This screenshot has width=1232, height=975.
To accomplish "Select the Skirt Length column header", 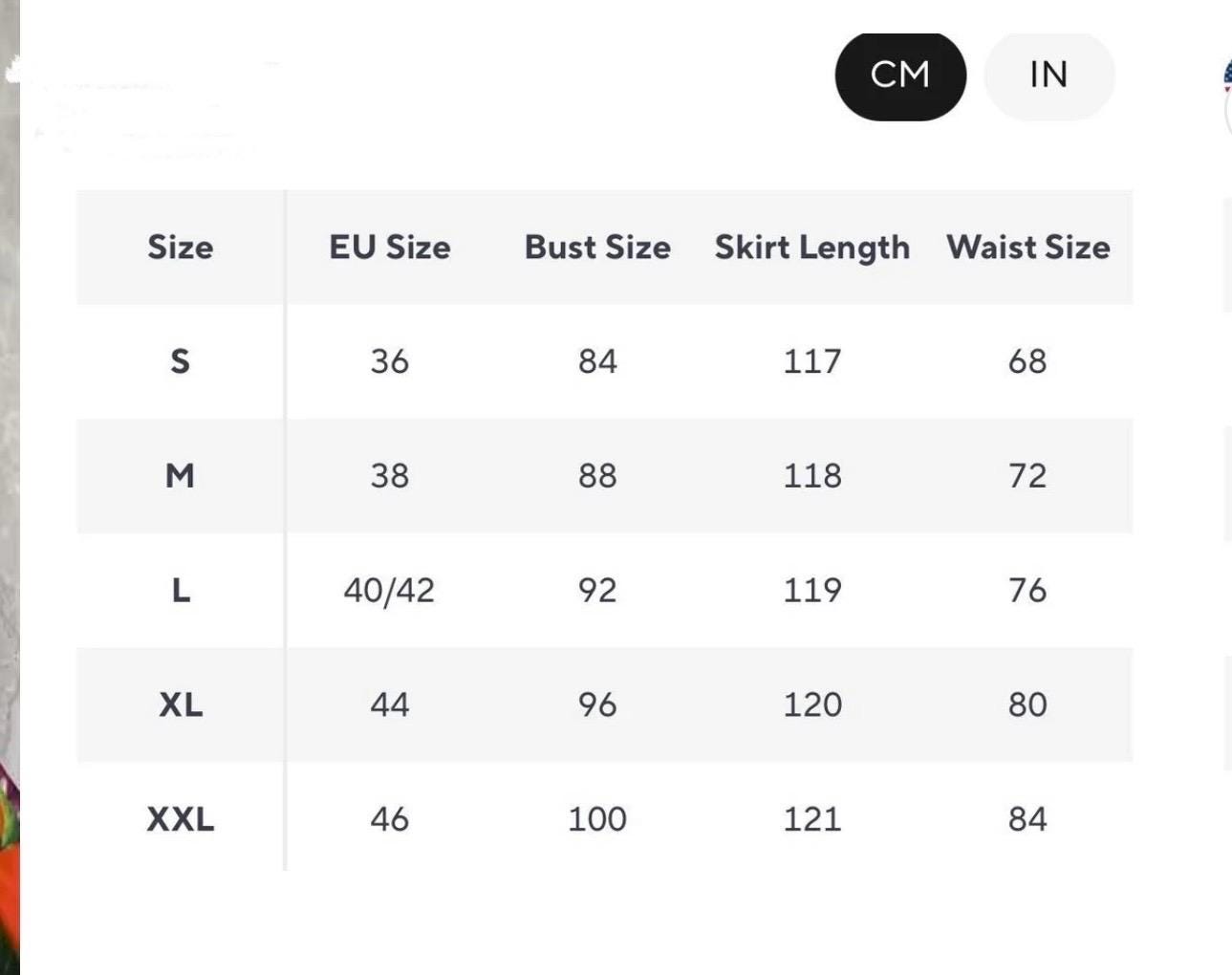I will (x=812, y=248).
